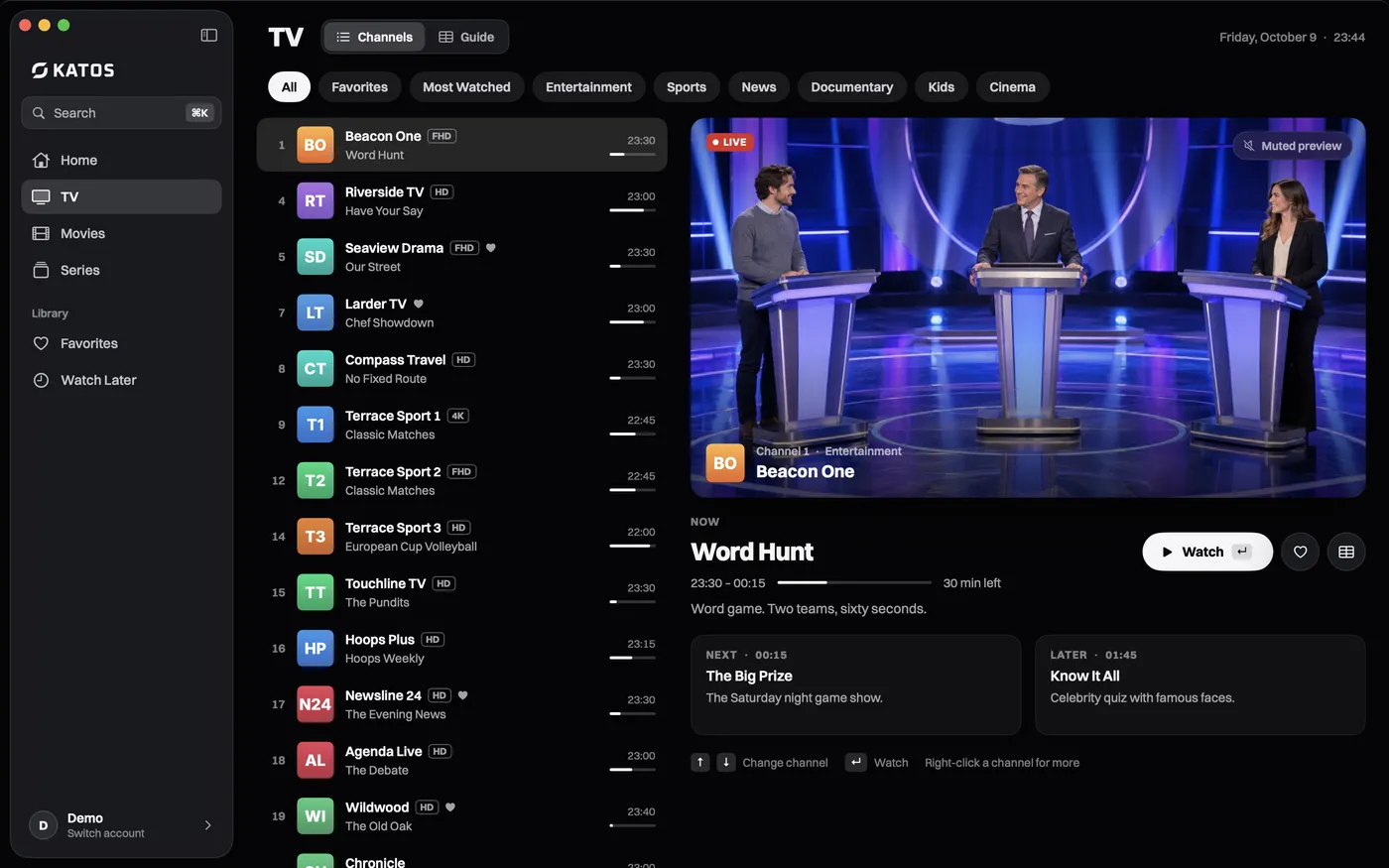Unfavorite Seaview Drama via its heart
Image resolution: width=1389 pixels, height=868 pixels.
tap(490, 248)
